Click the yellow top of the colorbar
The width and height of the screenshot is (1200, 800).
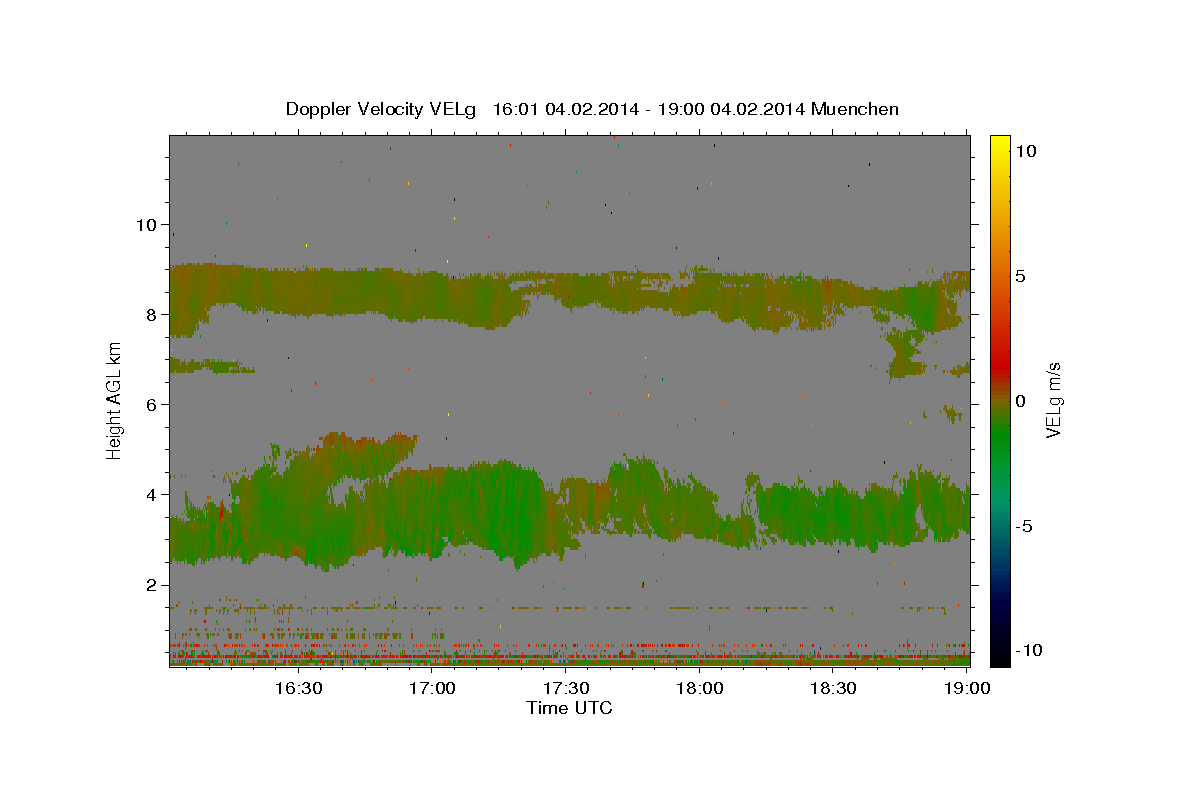[999, 145]
